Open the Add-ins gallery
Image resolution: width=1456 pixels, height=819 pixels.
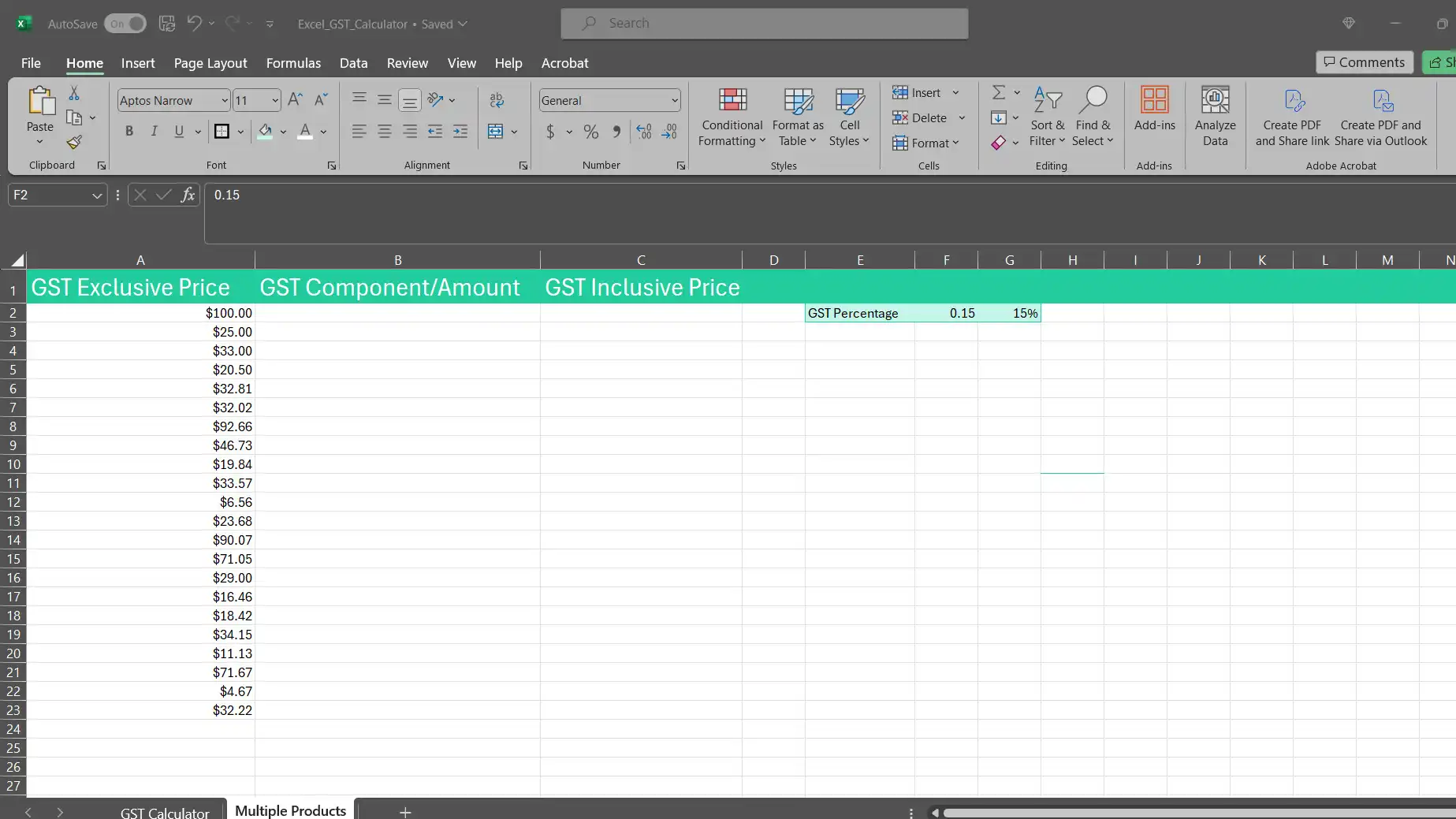tap(1154, 109)
